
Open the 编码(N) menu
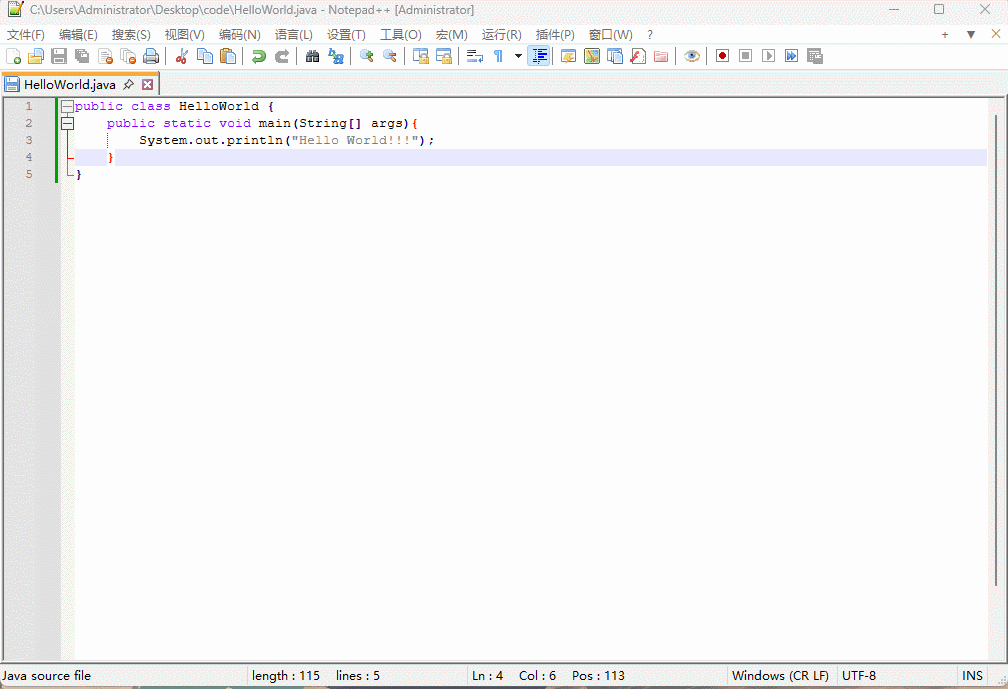(x=239, y=34)
